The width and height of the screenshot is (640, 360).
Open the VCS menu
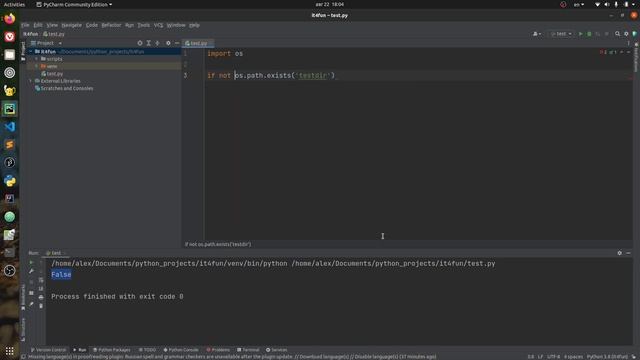tap(158, 25)
